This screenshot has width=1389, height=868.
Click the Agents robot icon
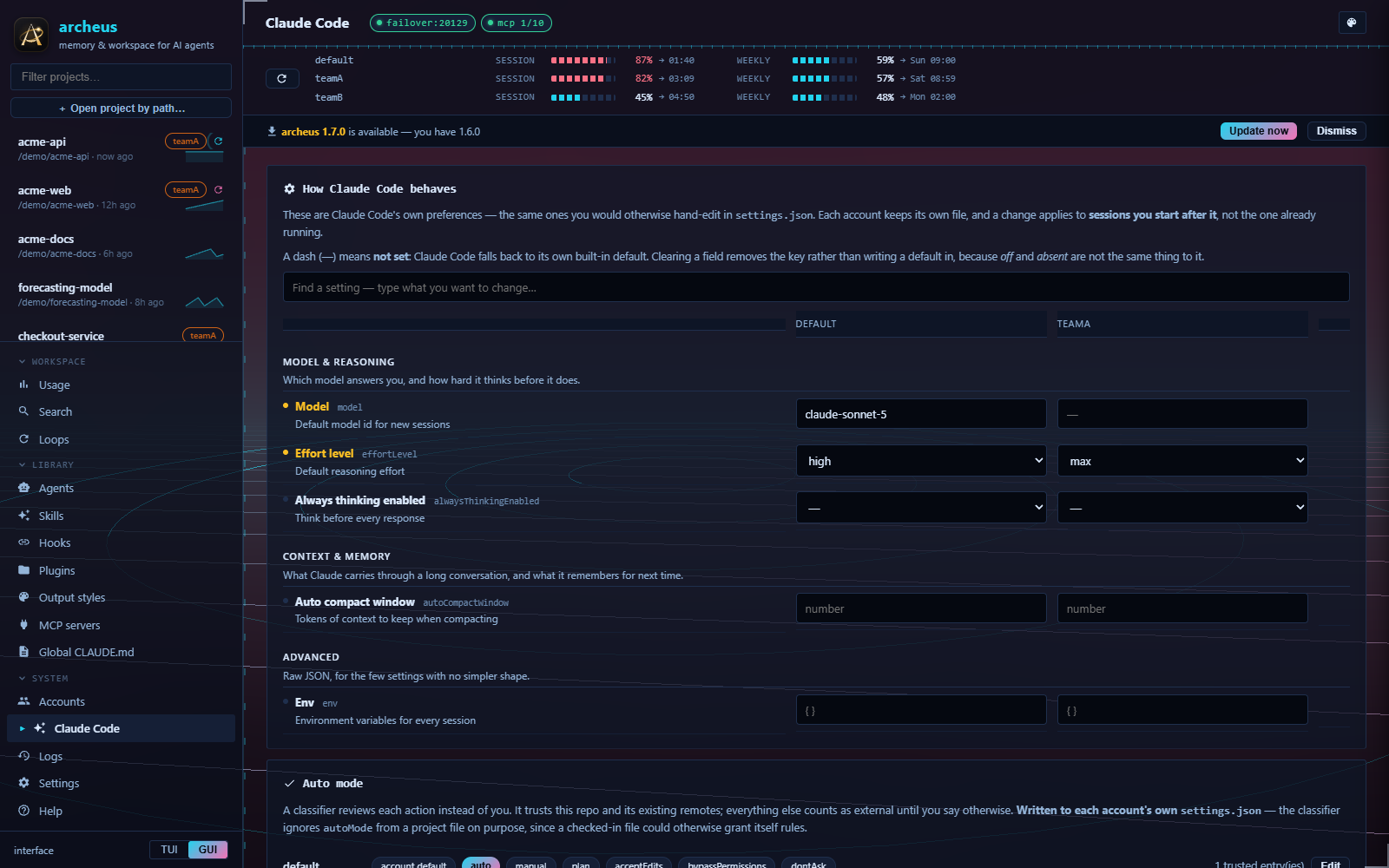pos(23,488)
